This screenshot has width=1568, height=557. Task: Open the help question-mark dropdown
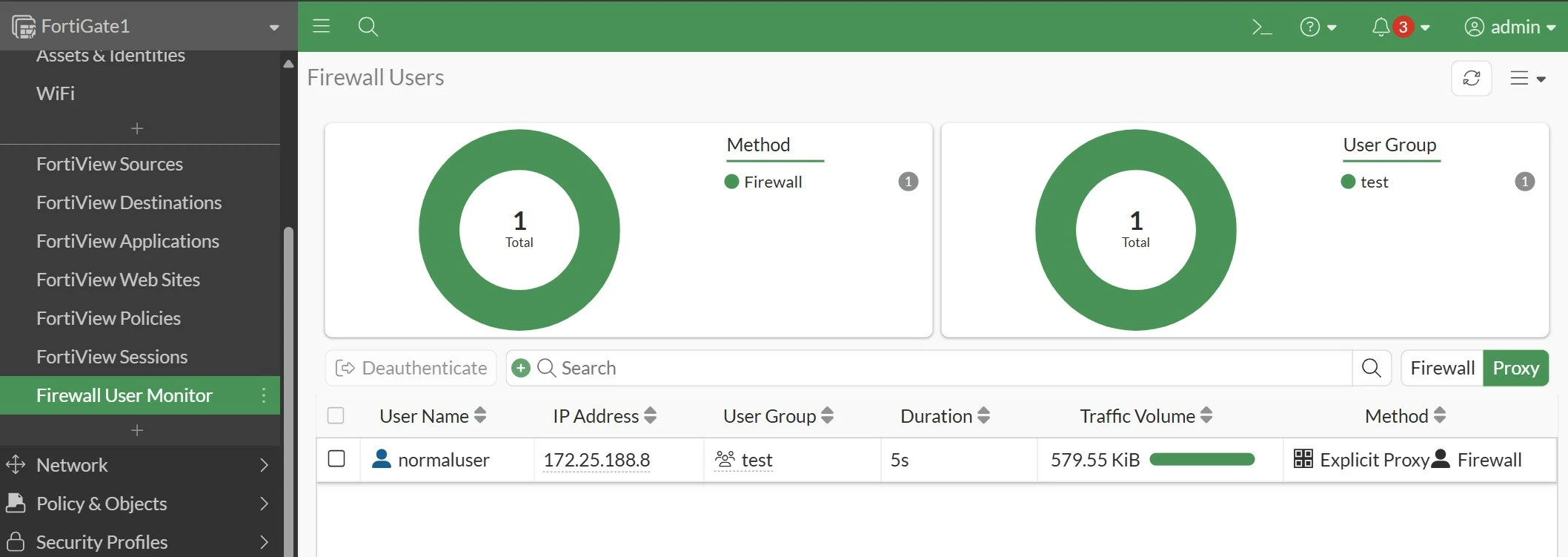1318,27
